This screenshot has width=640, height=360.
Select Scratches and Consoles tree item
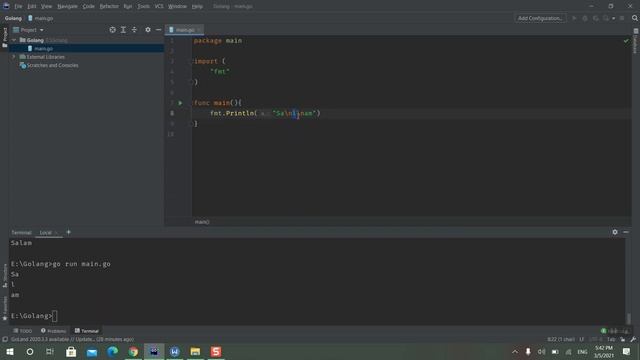[x=49, y=65]
